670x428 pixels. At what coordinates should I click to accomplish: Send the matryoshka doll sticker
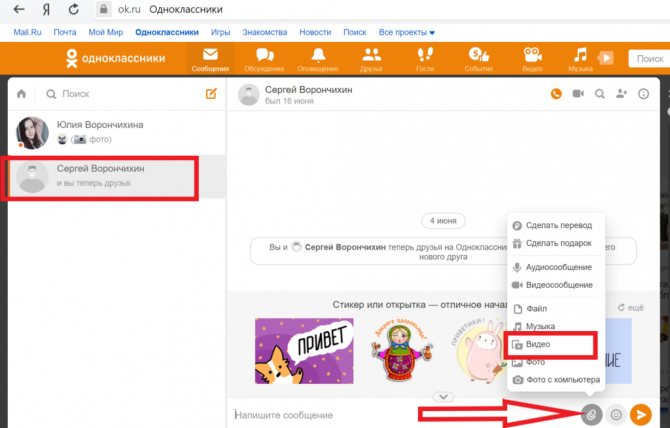(x=400, y=349)
